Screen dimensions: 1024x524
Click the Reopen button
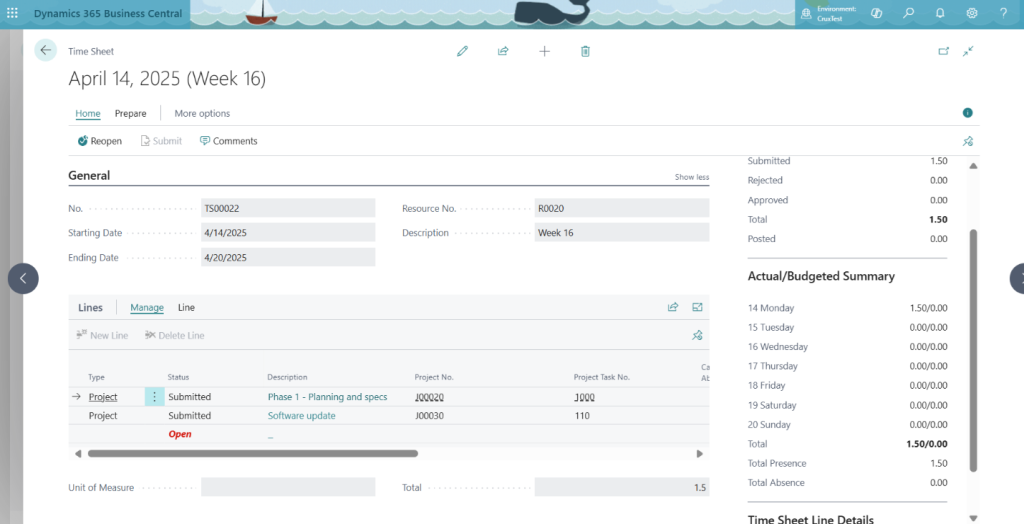pyautogui.click(x=99, y=141)
